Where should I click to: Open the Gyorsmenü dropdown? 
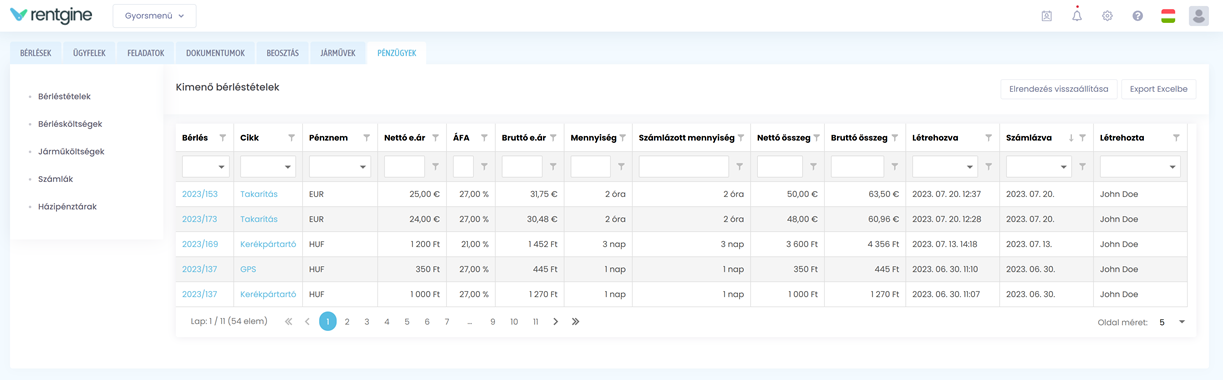point(154,16)
